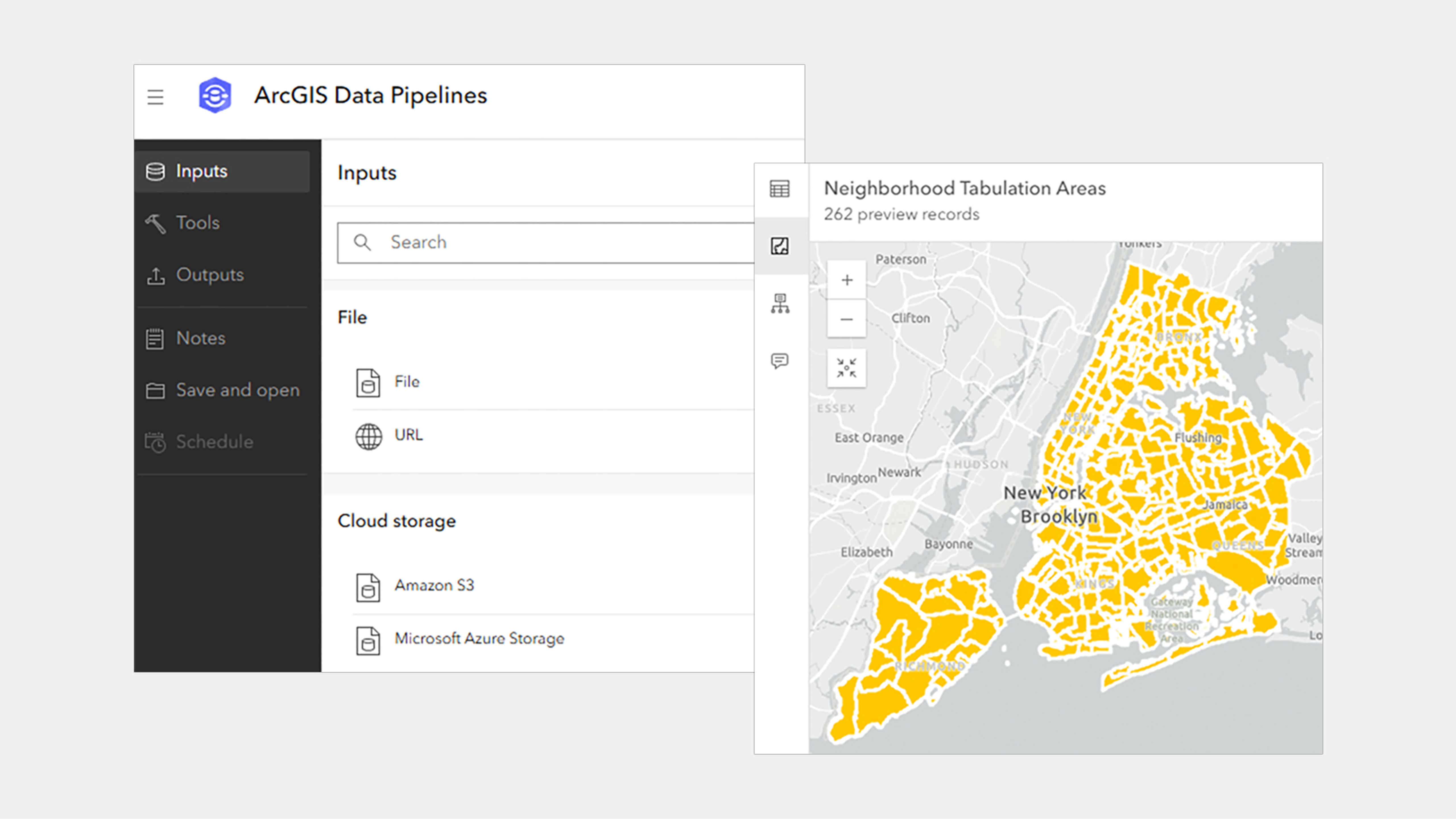The height and width of the screenshot is (819, 1456).
Task: Click the 'Elizabeth' label on map
Action: (866, 552)
